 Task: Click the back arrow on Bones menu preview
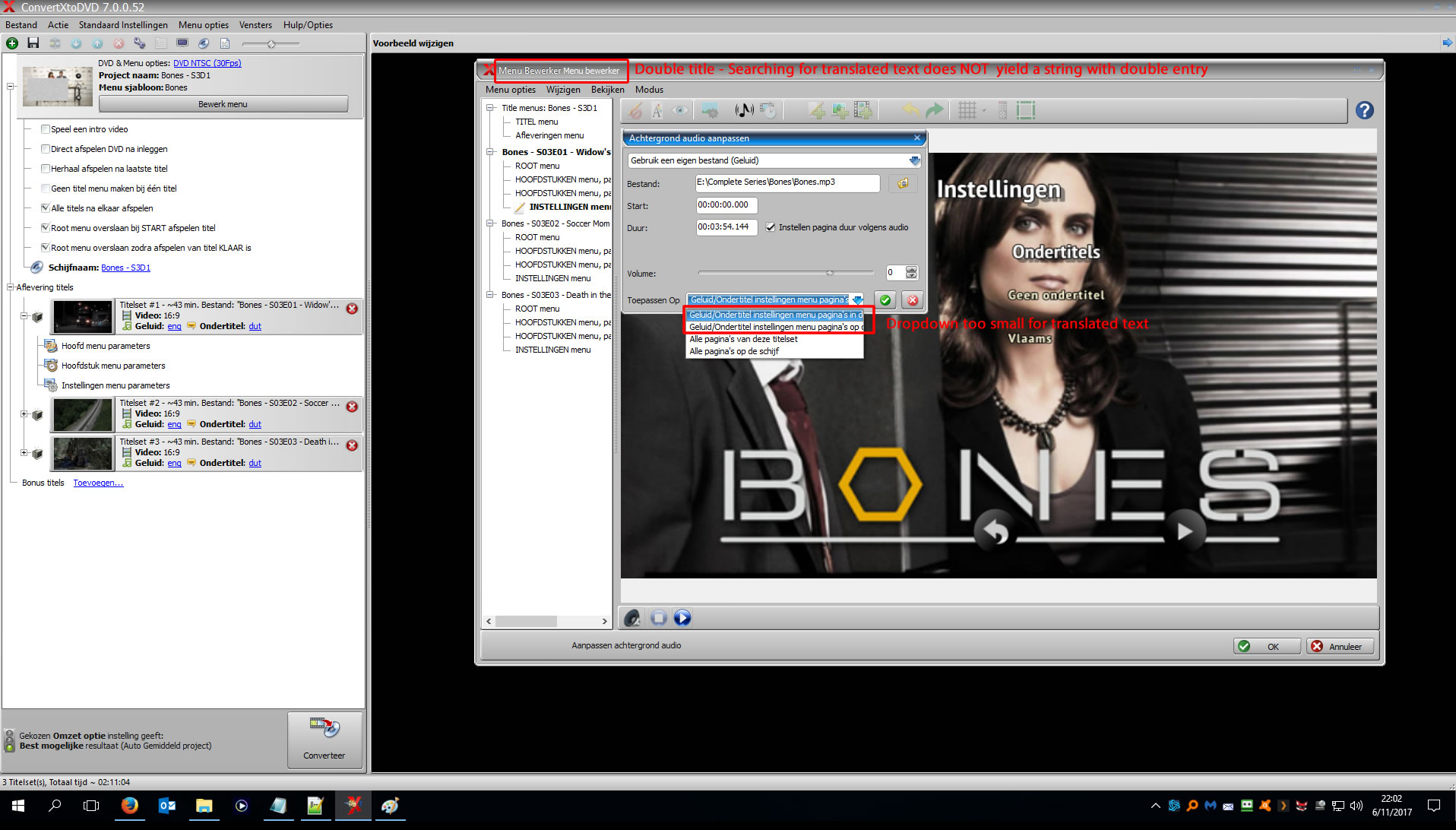[995, 532]
